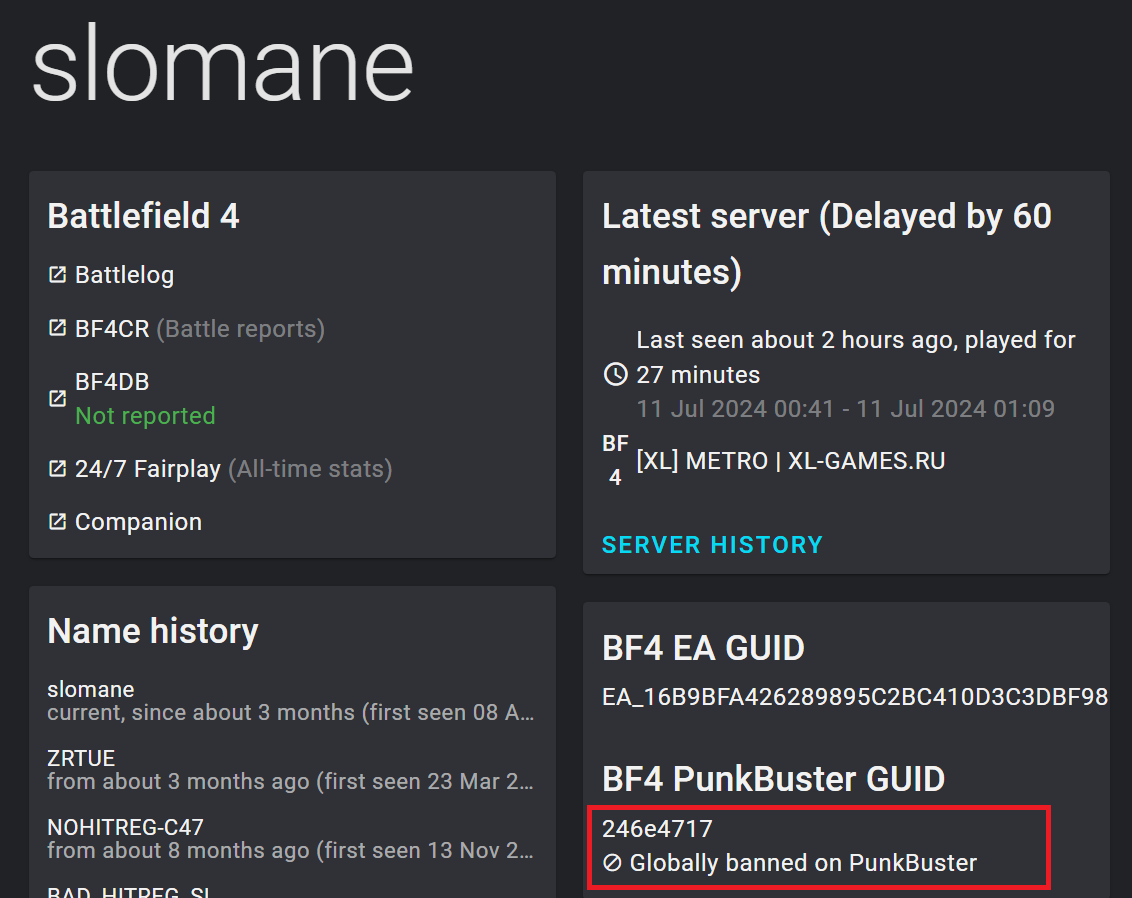
Task: Visit 24/7 Fairplay all-time stats
Action: tap(233, 469)
